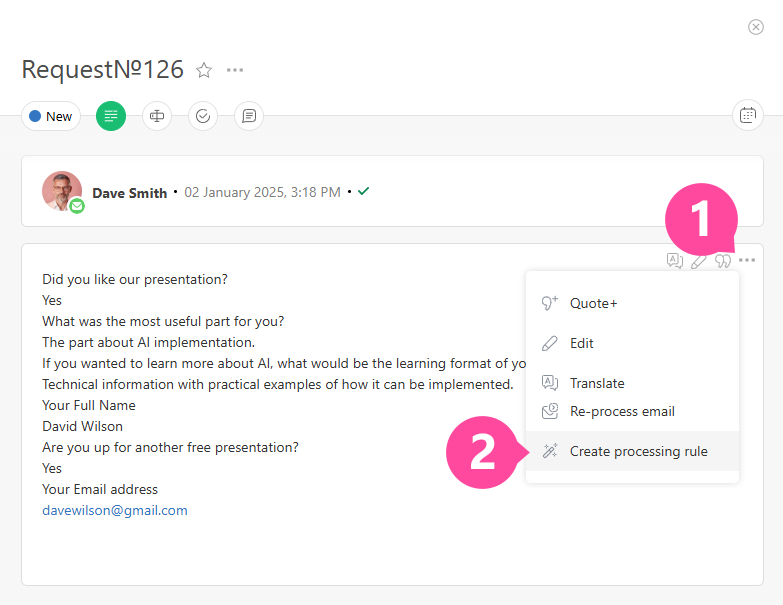Select the green description view icon

coord(111,116)
